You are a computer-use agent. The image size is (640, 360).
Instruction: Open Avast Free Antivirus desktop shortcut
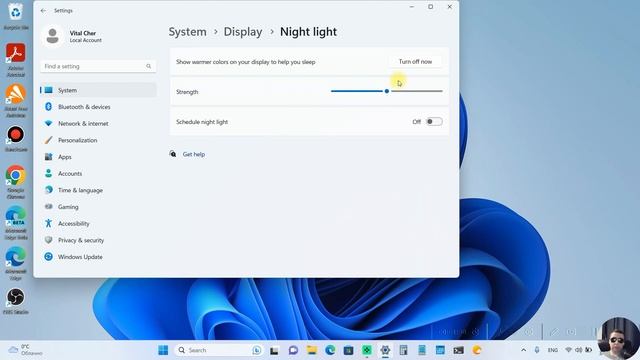point(16,101)
